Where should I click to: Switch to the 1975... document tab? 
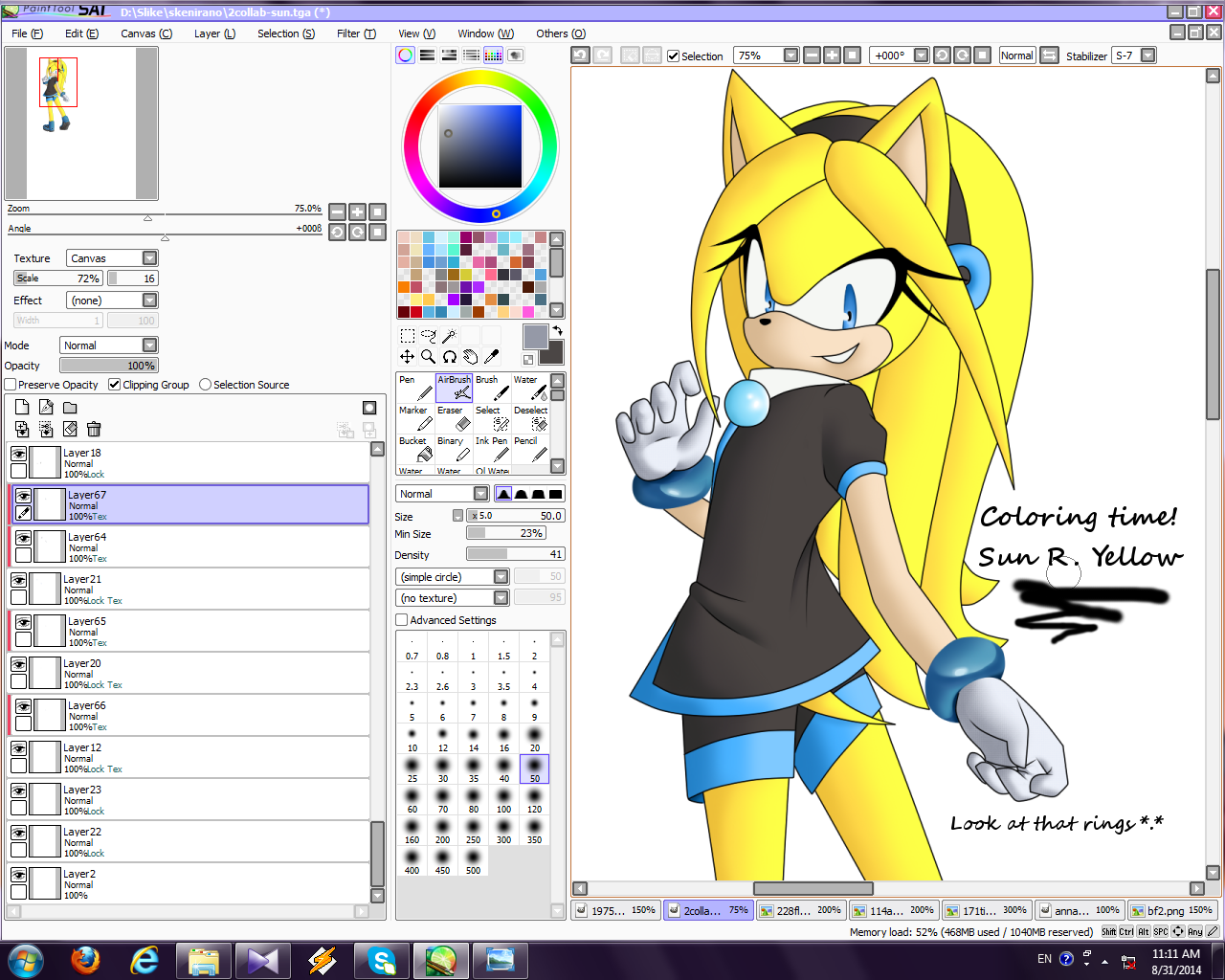[x=615, y=910]
